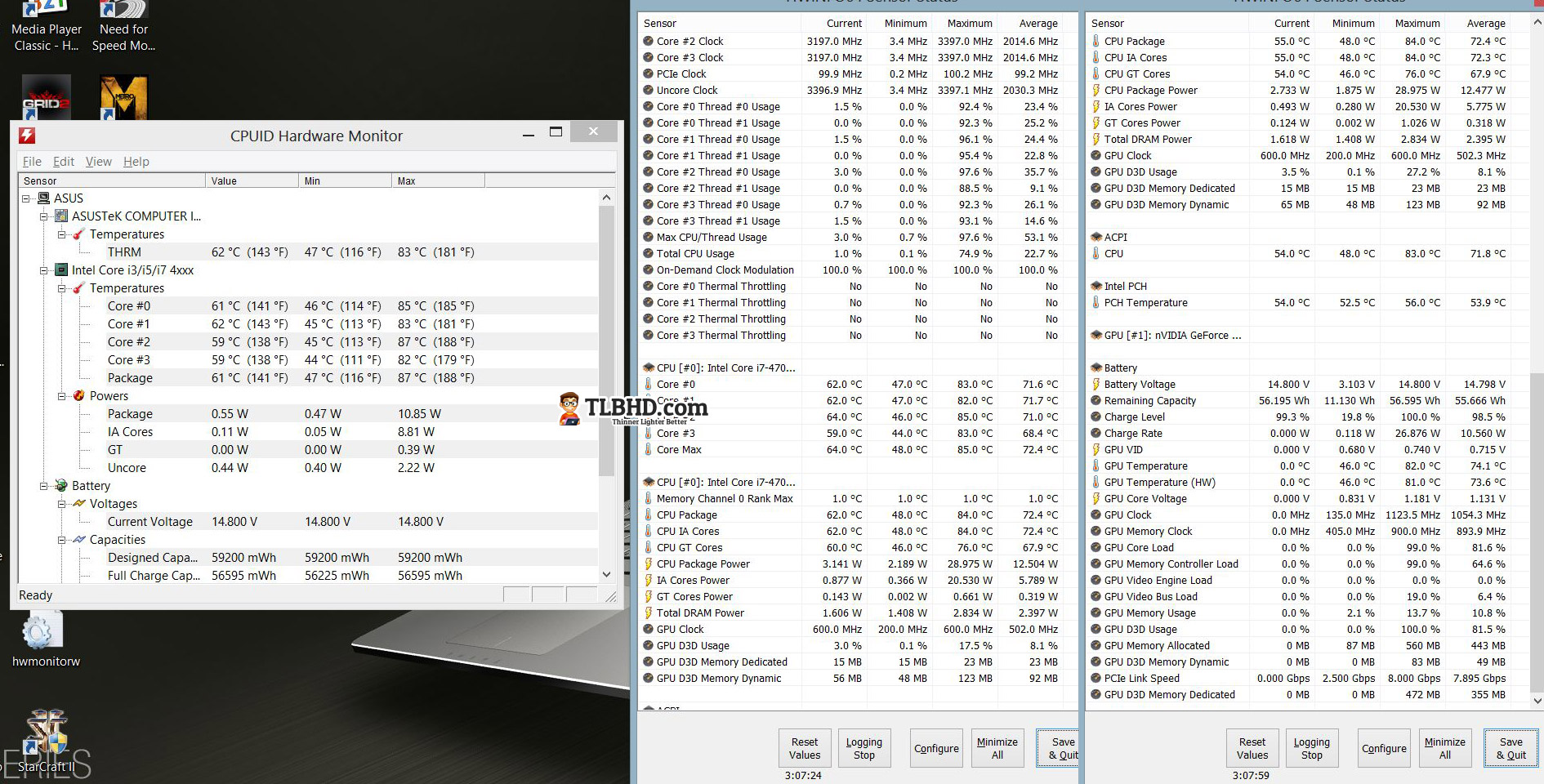Open the Metro game desktop shortcut

[123, 98]
